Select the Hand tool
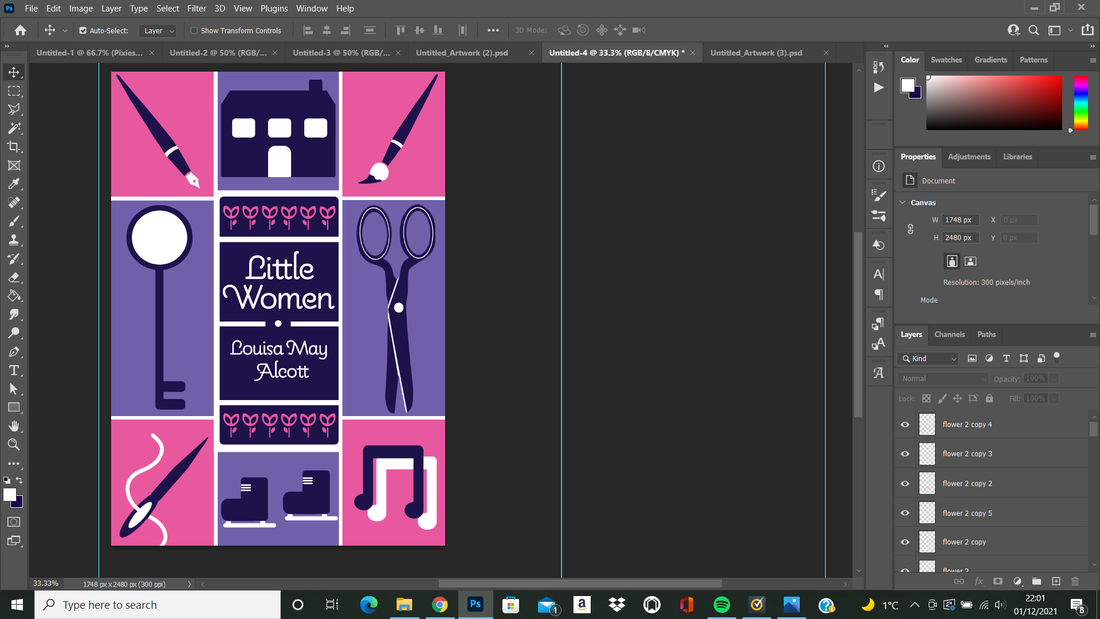Image resolution: width=1100 pixels, height=619 pixels. point(14,426)
